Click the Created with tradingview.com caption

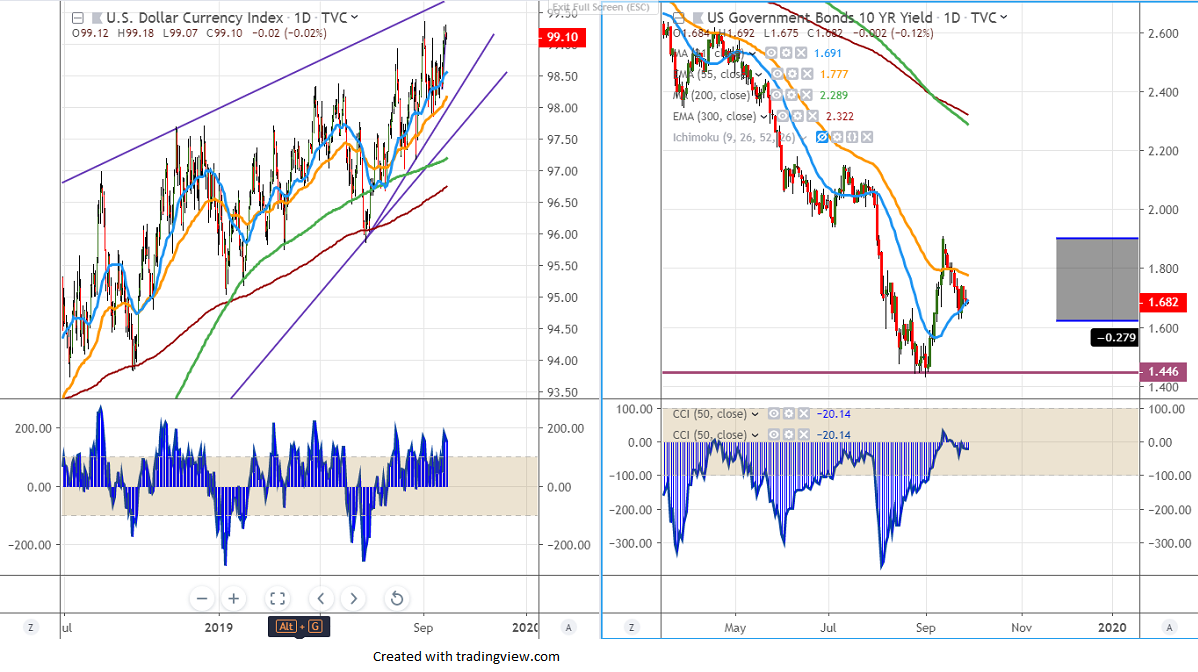coord(466,657)
